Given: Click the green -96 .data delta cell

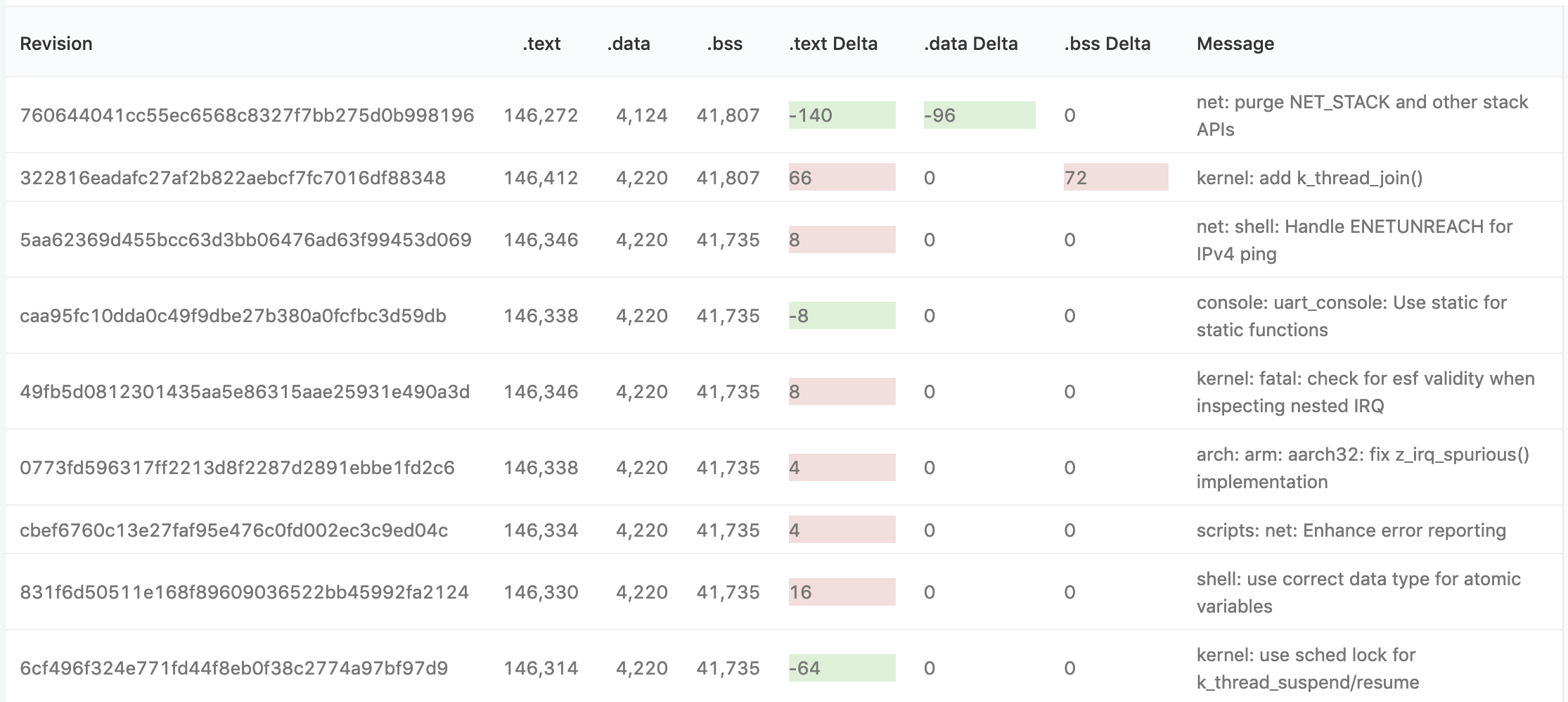Looking at the screenshot, I should pos(979,115).
